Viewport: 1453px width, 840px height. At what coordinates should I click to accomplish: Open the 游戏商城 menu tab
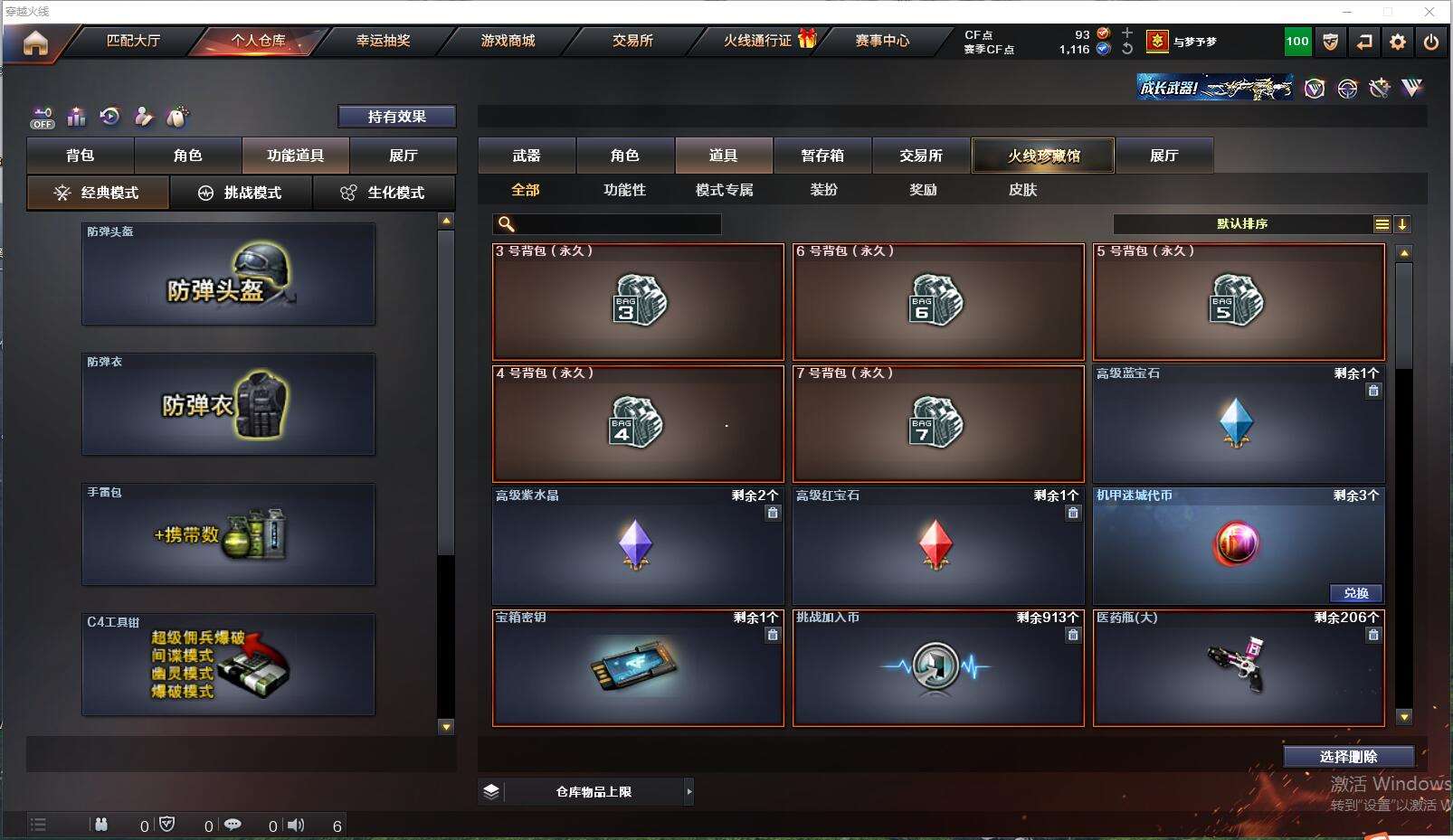pyautogui.click(x=508, y=41)
